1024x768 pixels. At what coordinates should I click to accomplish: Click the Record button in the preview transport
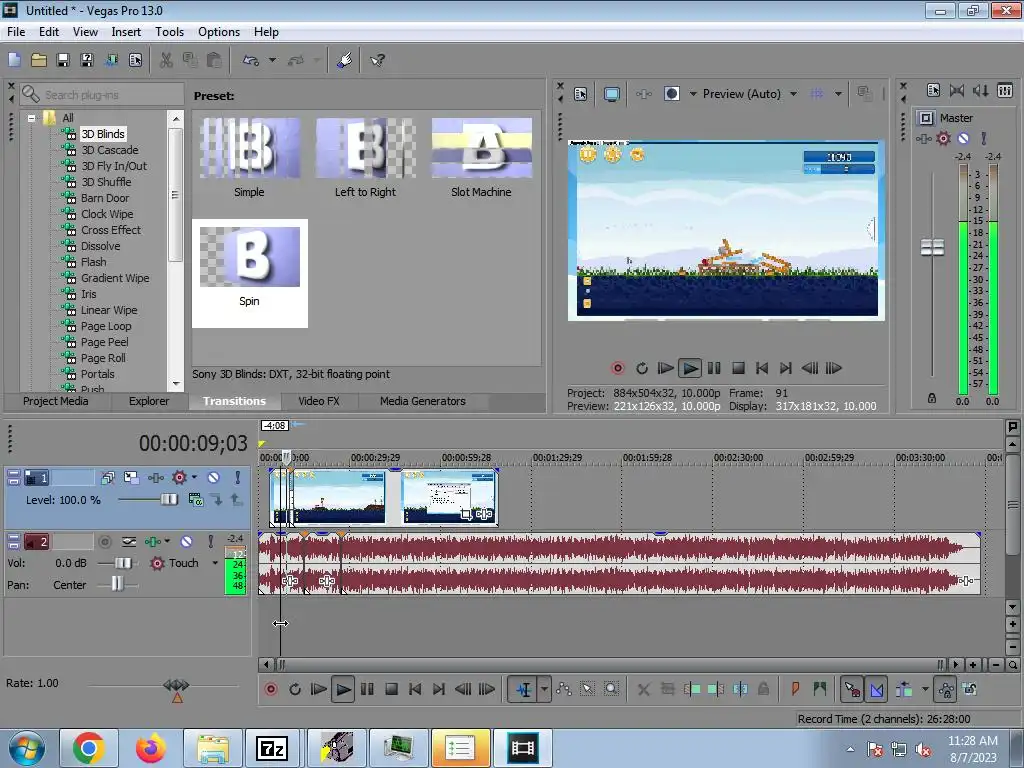(x=618, y=368)
